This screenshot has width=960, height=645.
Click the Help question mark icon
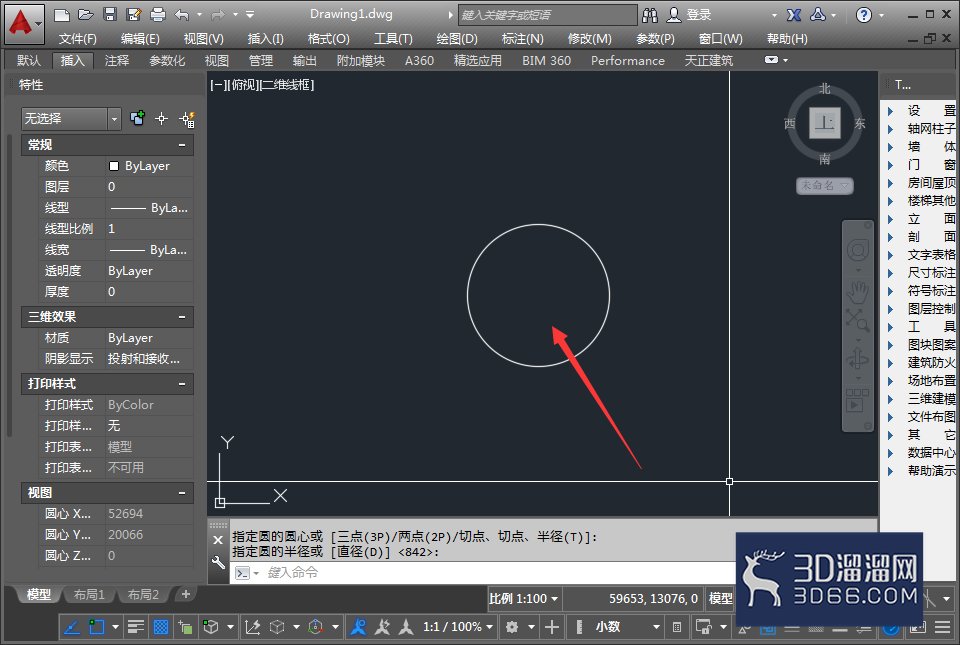point(863,15)
